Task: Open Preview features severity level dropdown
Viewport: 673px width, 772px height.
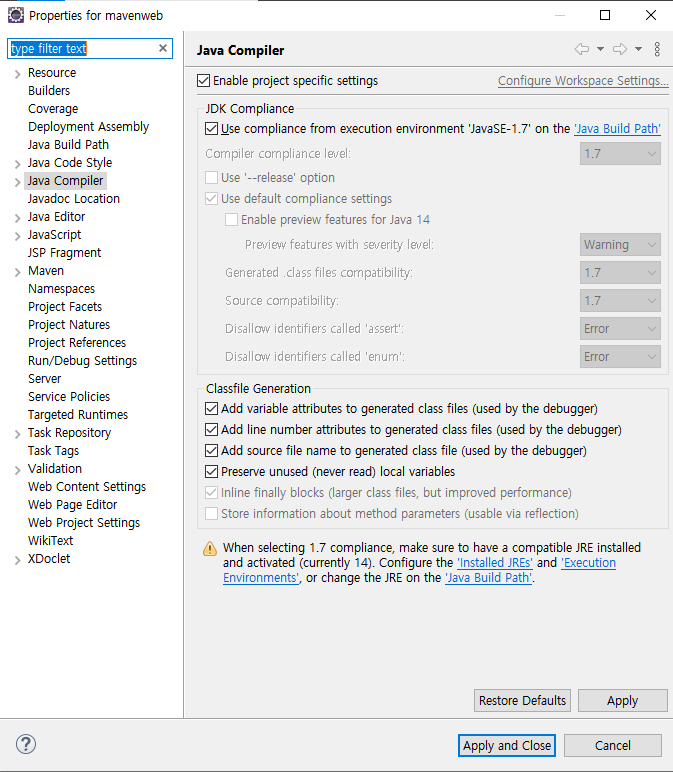Action: 620,245
